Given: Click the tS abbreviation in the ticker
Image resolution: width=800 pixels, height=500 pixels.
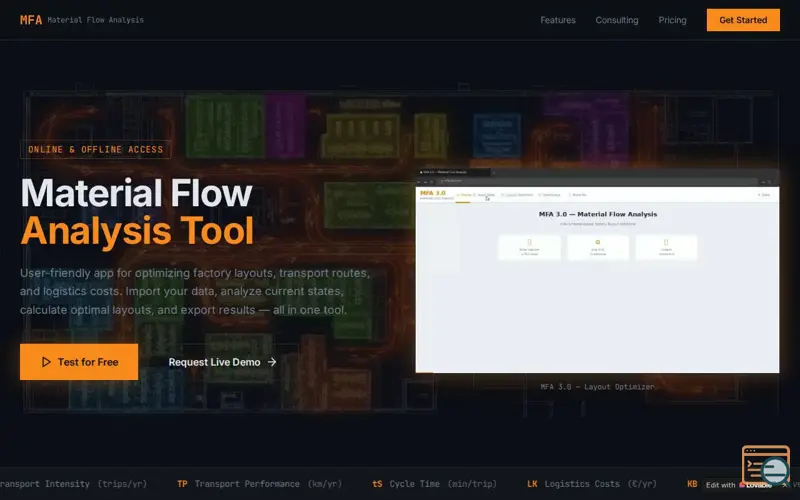Looking at the screenshot, I should 378,484.
